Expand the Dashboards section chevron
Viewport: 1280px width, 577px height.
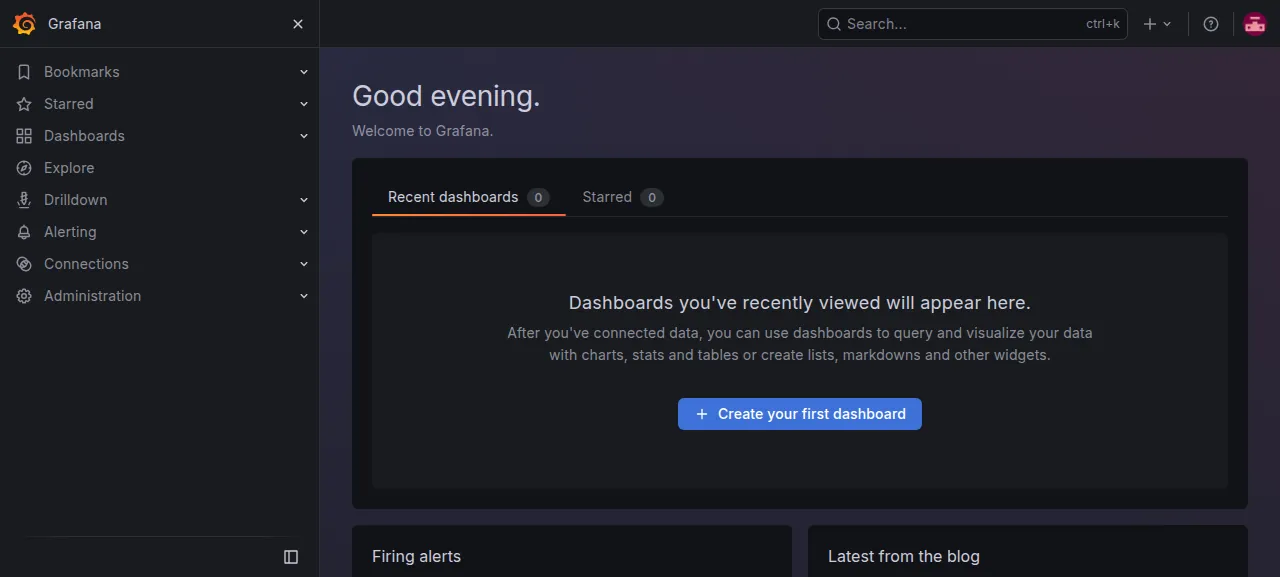(304, 136)
